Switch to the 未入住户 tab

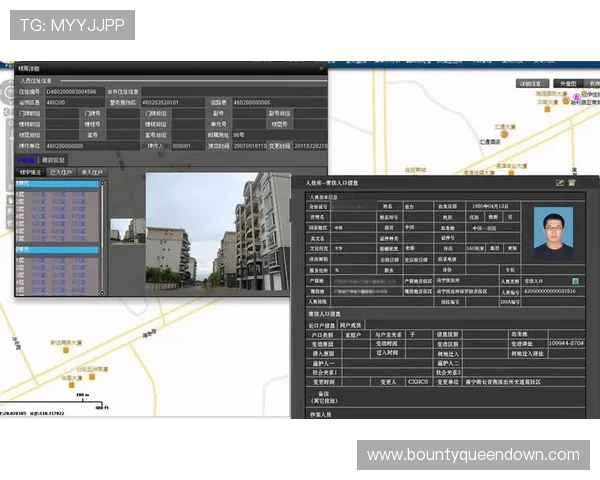tap(91, 173)
